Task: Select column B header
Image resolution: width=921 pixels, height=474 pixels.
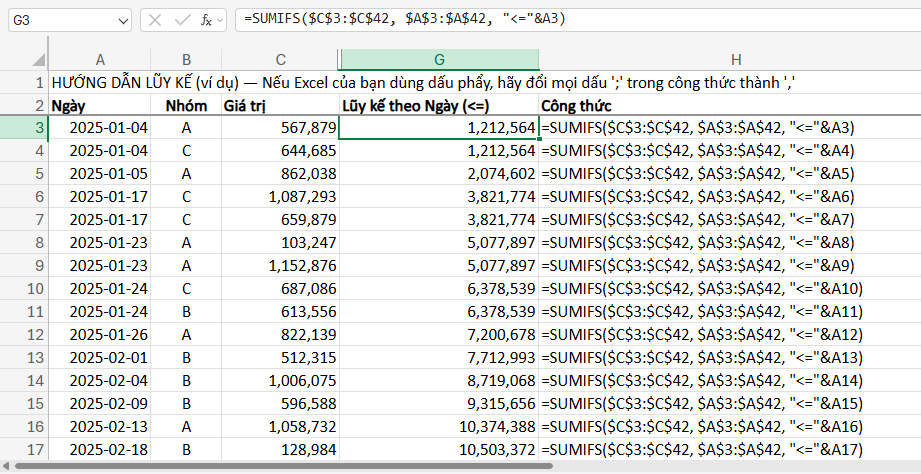Action: click(x=186, y=59)
